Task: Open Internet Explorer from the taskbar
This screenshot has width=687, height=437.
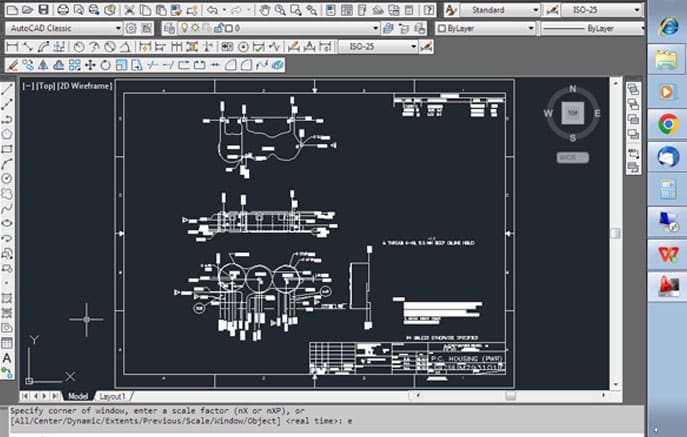Action: [x=668, y=27]
